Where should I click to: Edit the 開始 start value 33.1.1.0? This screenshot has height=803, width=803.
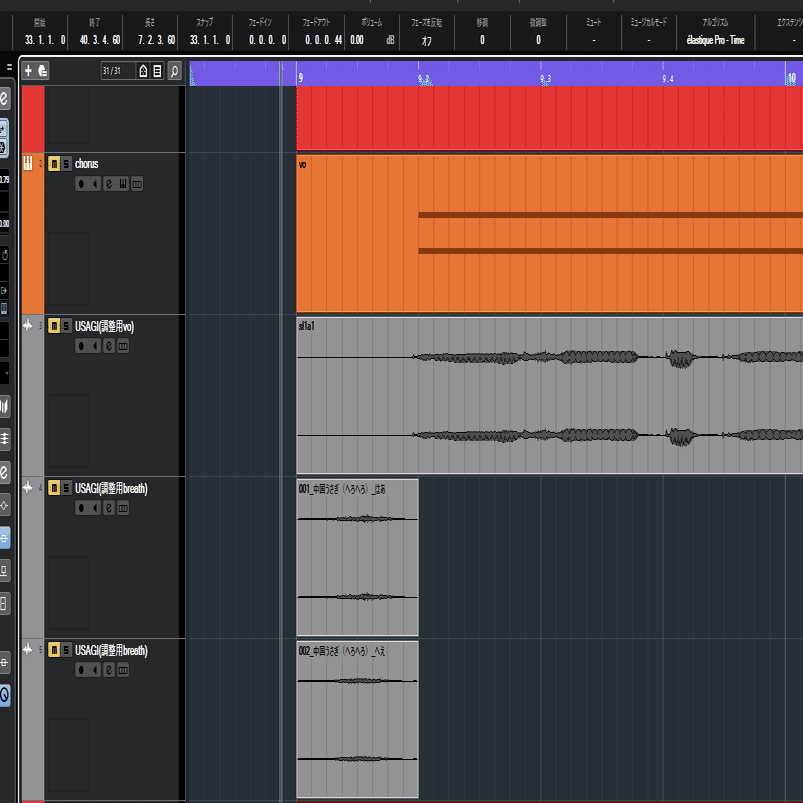45,40
